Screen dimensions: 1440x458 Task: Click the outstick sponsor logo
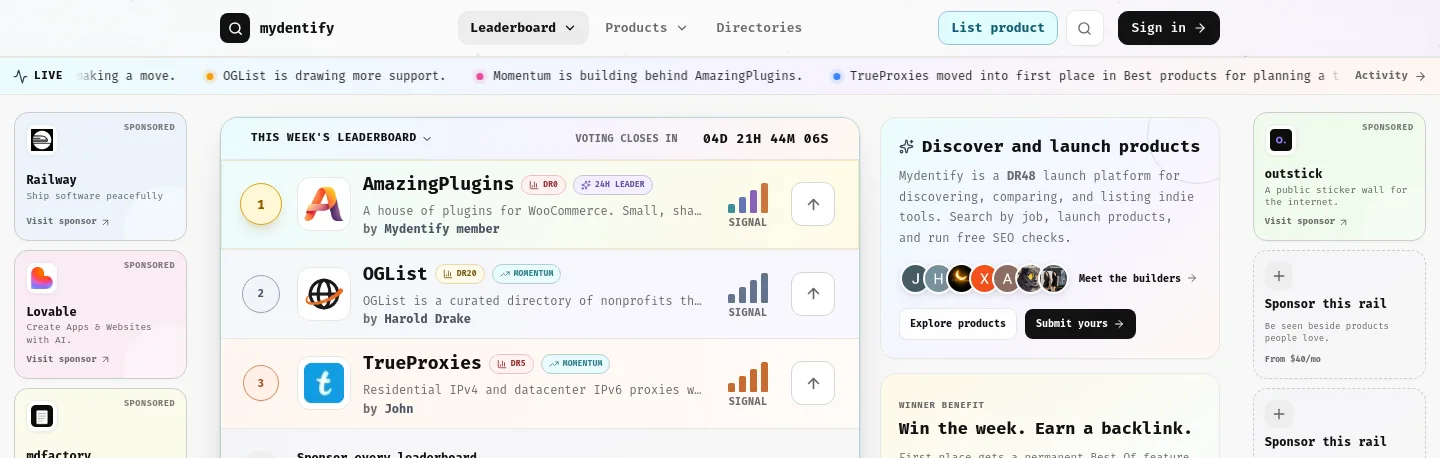(x=1280, y=140)
